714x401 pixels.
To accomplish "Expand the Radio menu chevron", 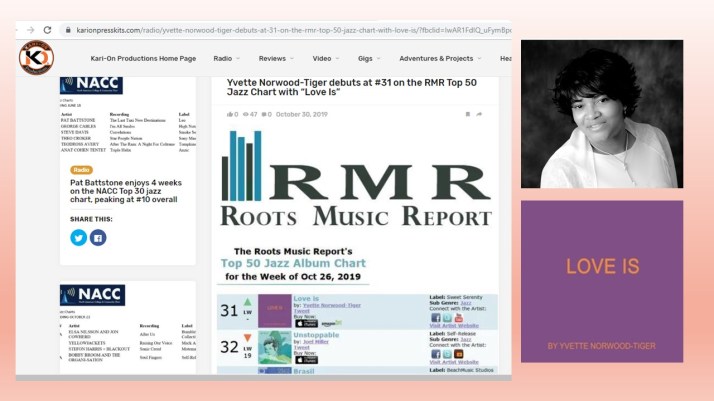I will coord(238,59).
